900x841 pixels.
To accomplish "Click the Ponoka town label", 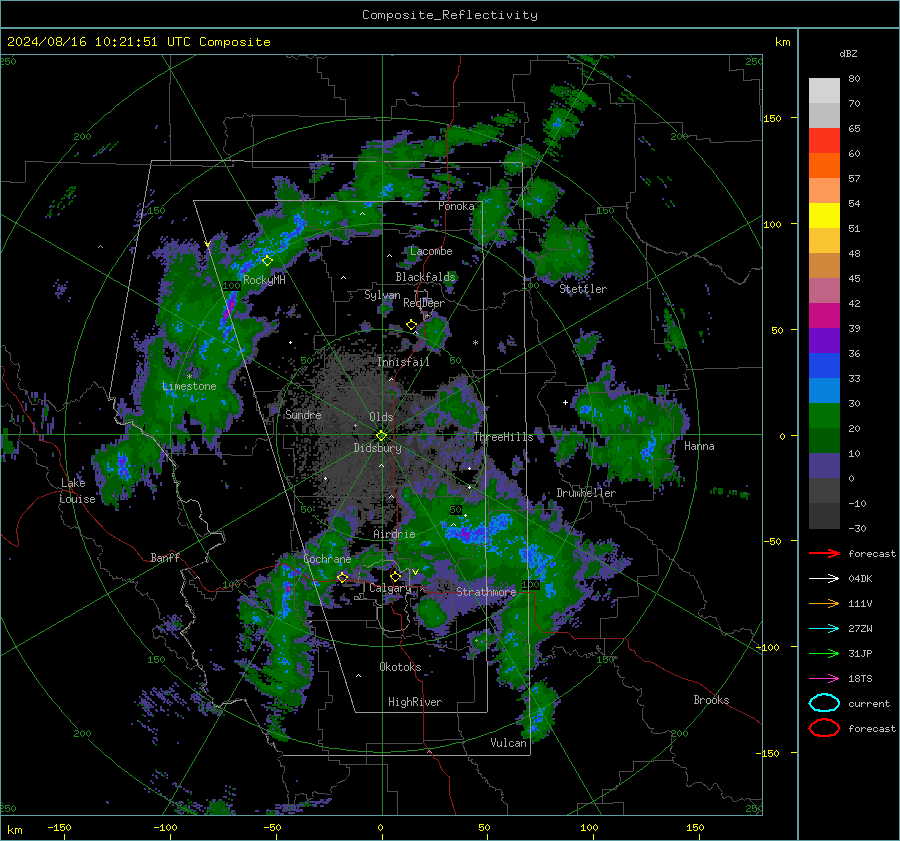I will tap(456, 207).
